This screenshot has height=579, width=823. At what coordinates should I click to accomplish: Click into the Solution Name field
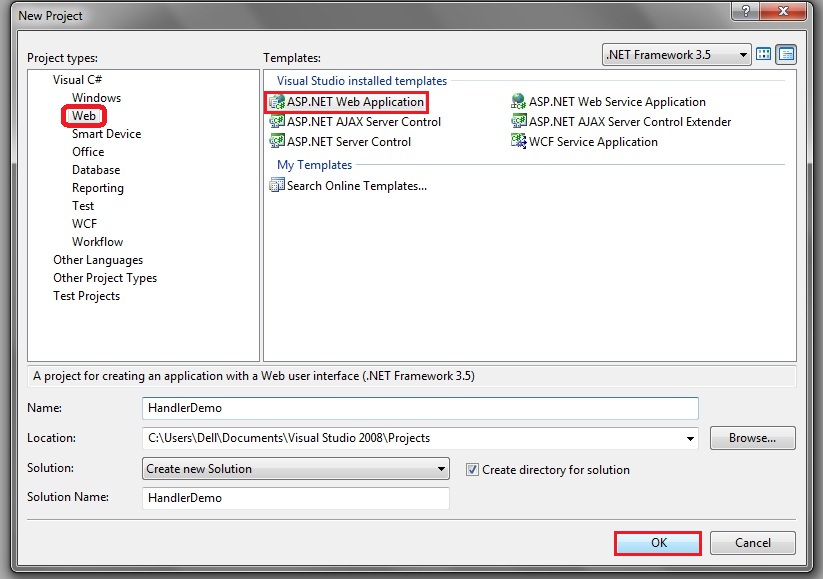point(296,498)
